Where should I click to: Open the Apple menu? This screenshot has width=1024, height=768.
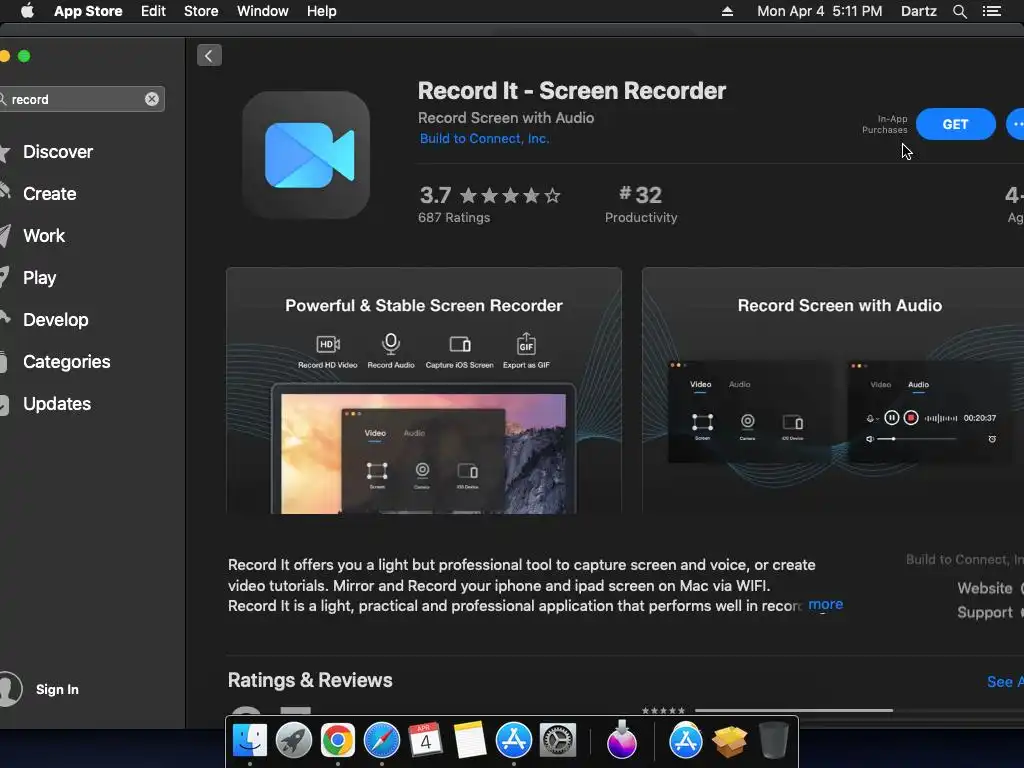(x=27, y=11)
